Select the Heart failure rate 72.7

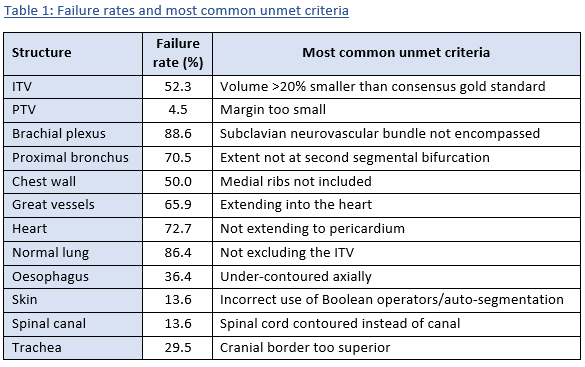(178, 228)
